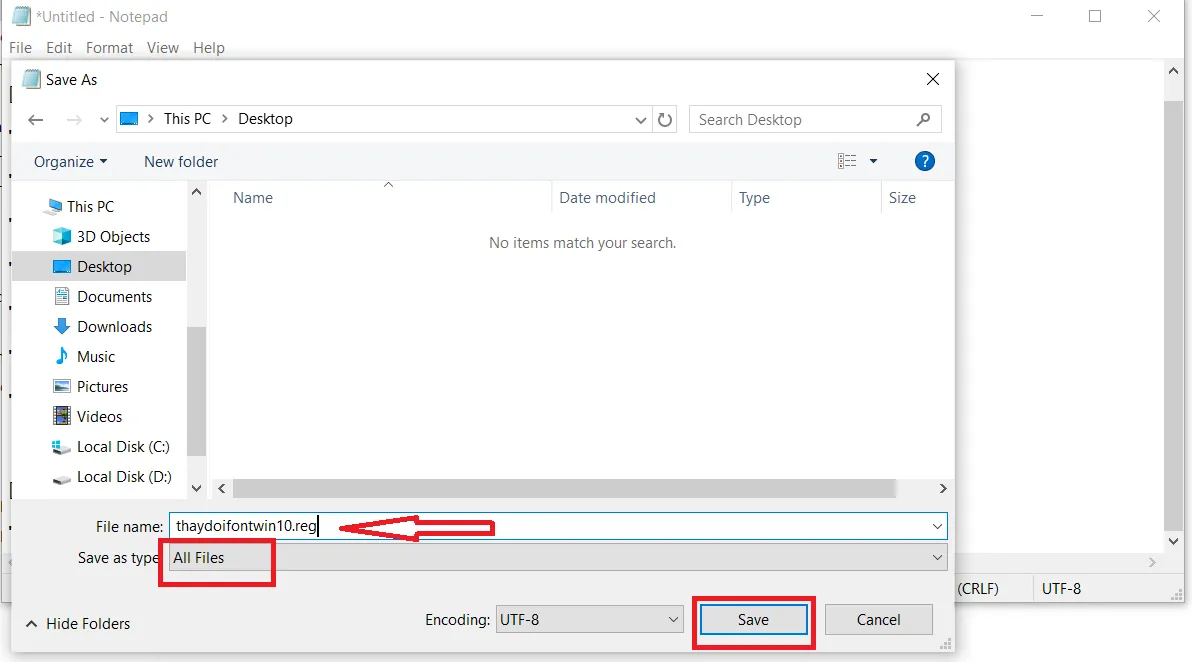Open the View menu
Viewport: 1192px width, 662px height.
tap(163, 47)
